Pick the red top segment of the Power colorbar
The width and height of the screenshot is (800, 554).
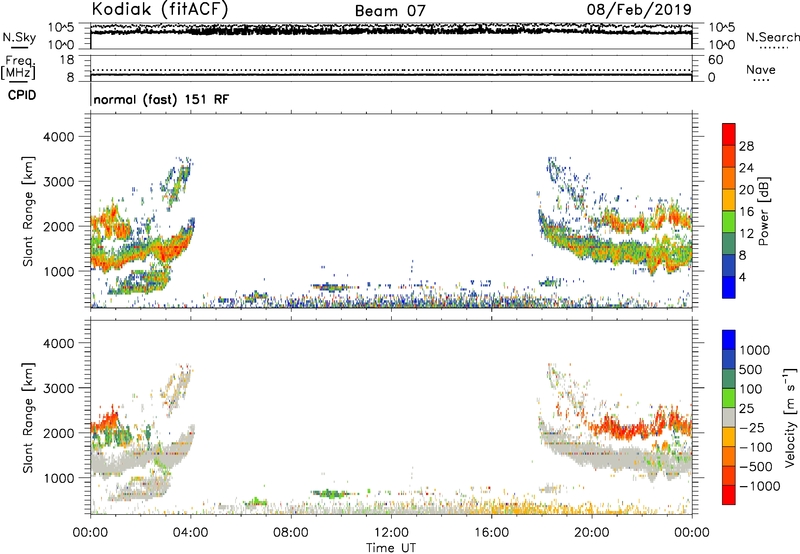coord(729,134)
